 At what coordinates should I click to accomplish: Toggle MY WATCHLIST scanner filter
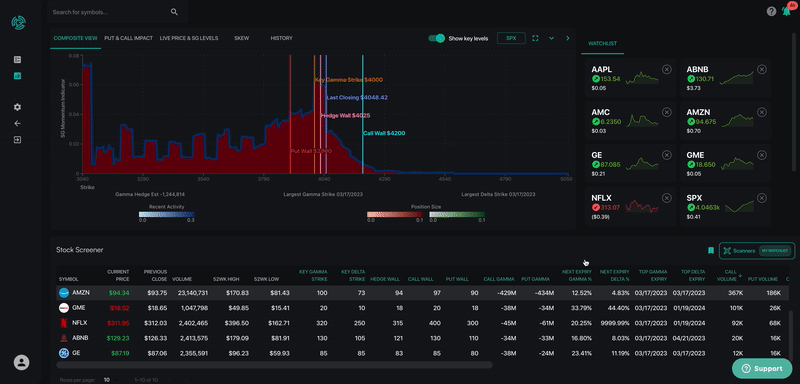point(774,250)
